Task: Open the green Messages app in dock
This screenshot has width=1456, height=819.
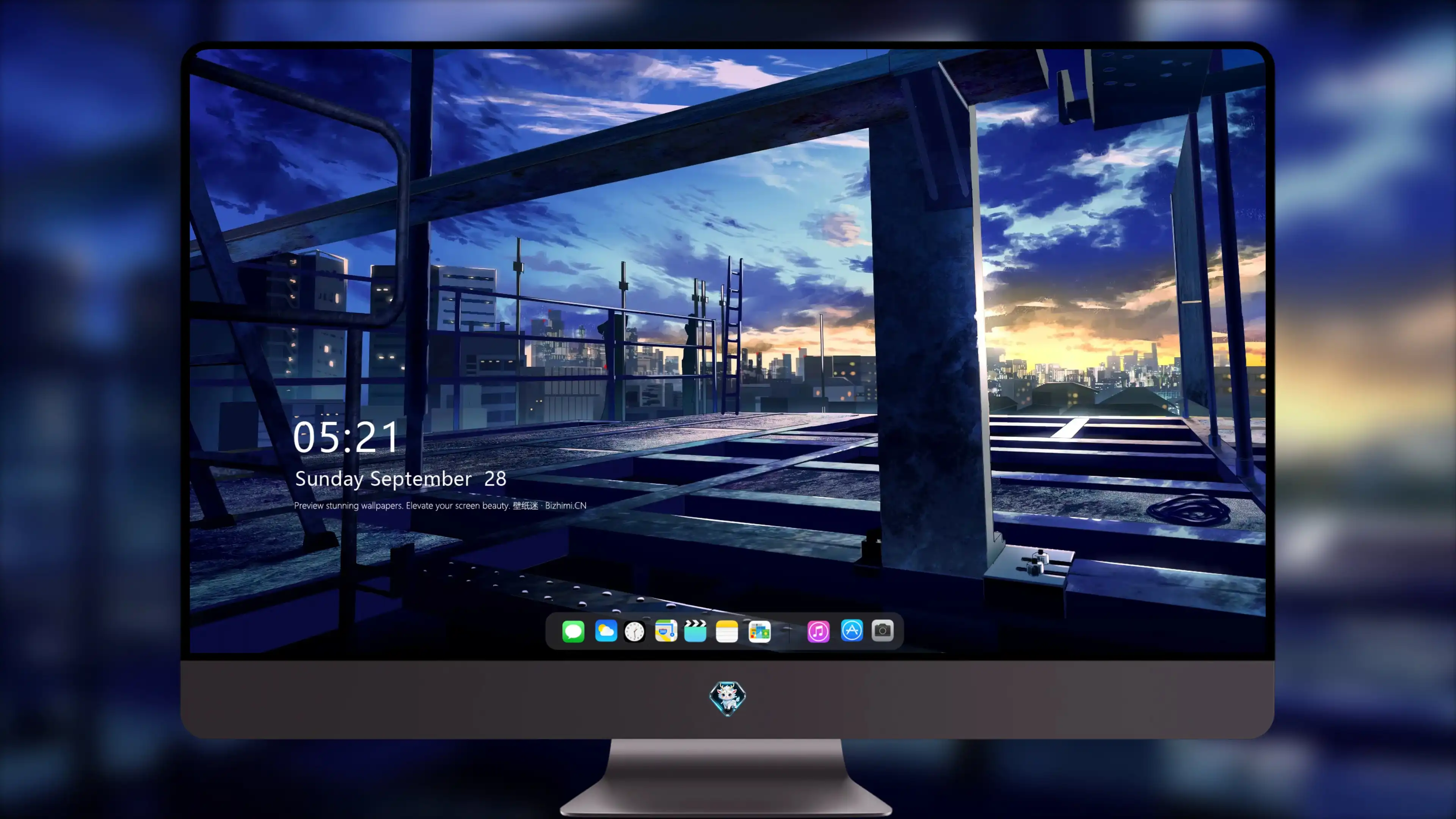Action: pyautogui.click(x=573, y=631)
